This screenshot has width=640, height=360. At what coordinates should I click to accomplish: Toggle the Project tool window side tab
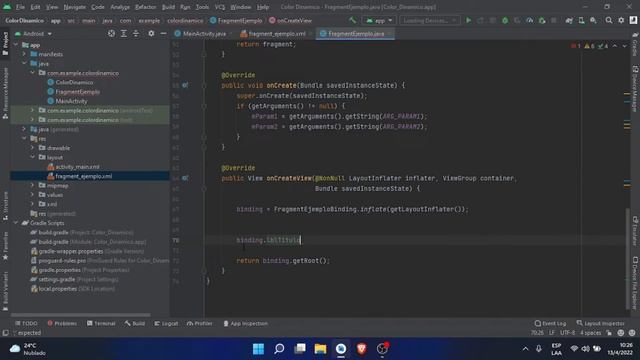pos(5,44)
